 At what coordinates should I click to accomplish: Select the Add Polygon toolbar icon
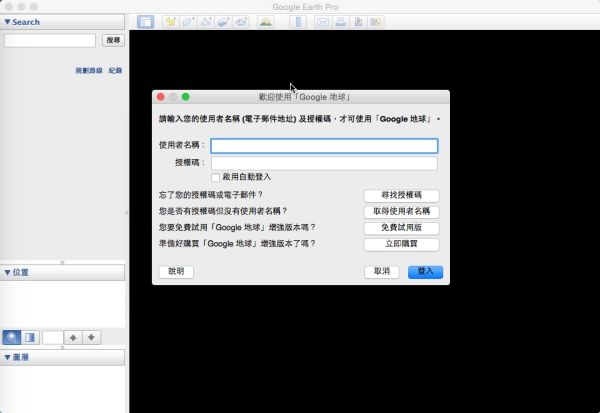(188, 22)
